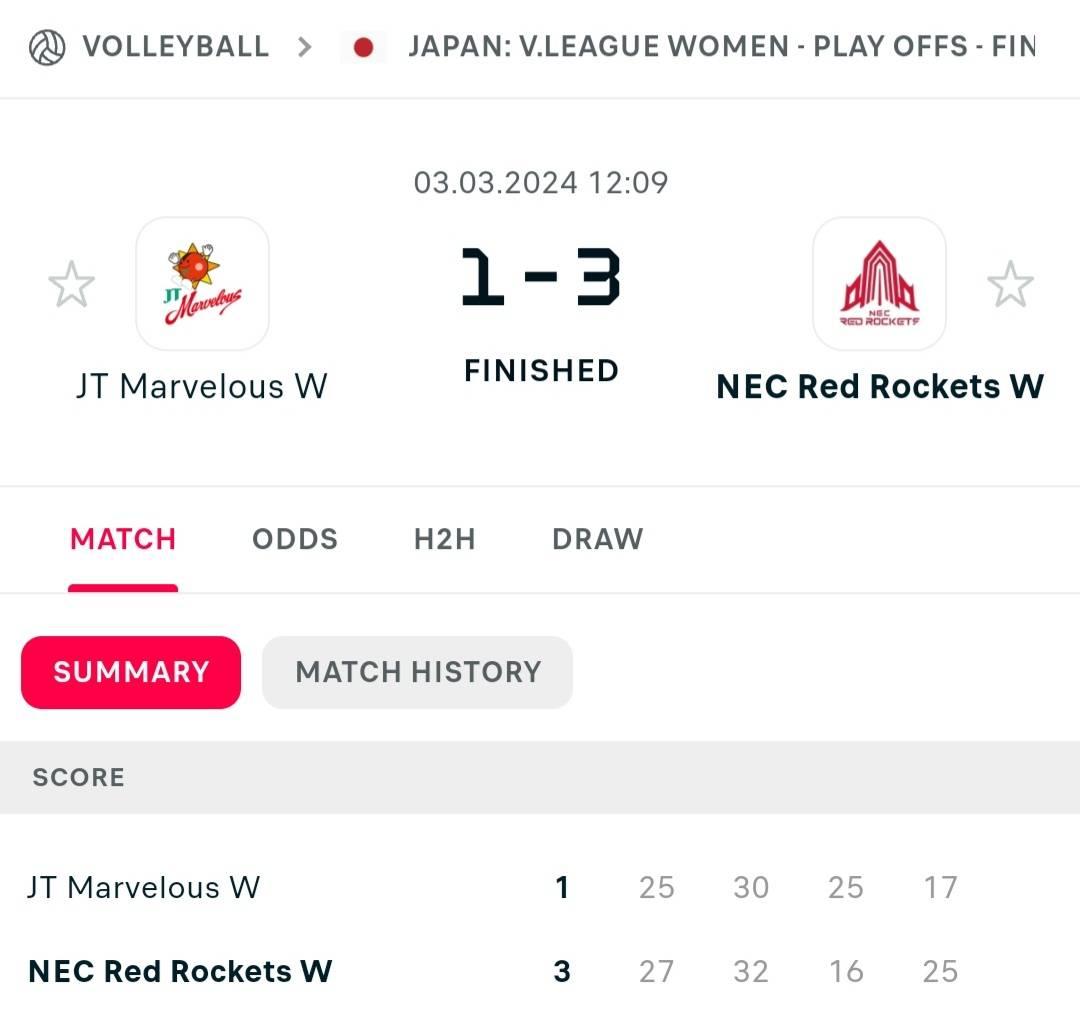This screenshot has width=1080, height=1033.
Task: Click JT Marvelous W team name in header
Action: (202, 386)
